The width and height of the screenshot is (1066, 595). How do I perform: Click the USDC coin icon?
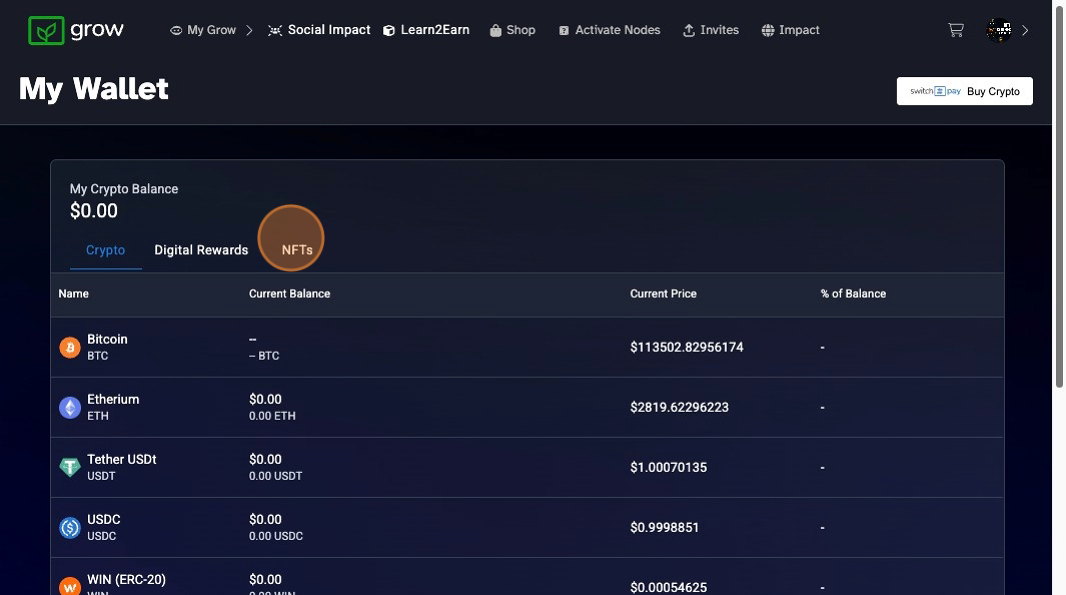click(70, 528)
